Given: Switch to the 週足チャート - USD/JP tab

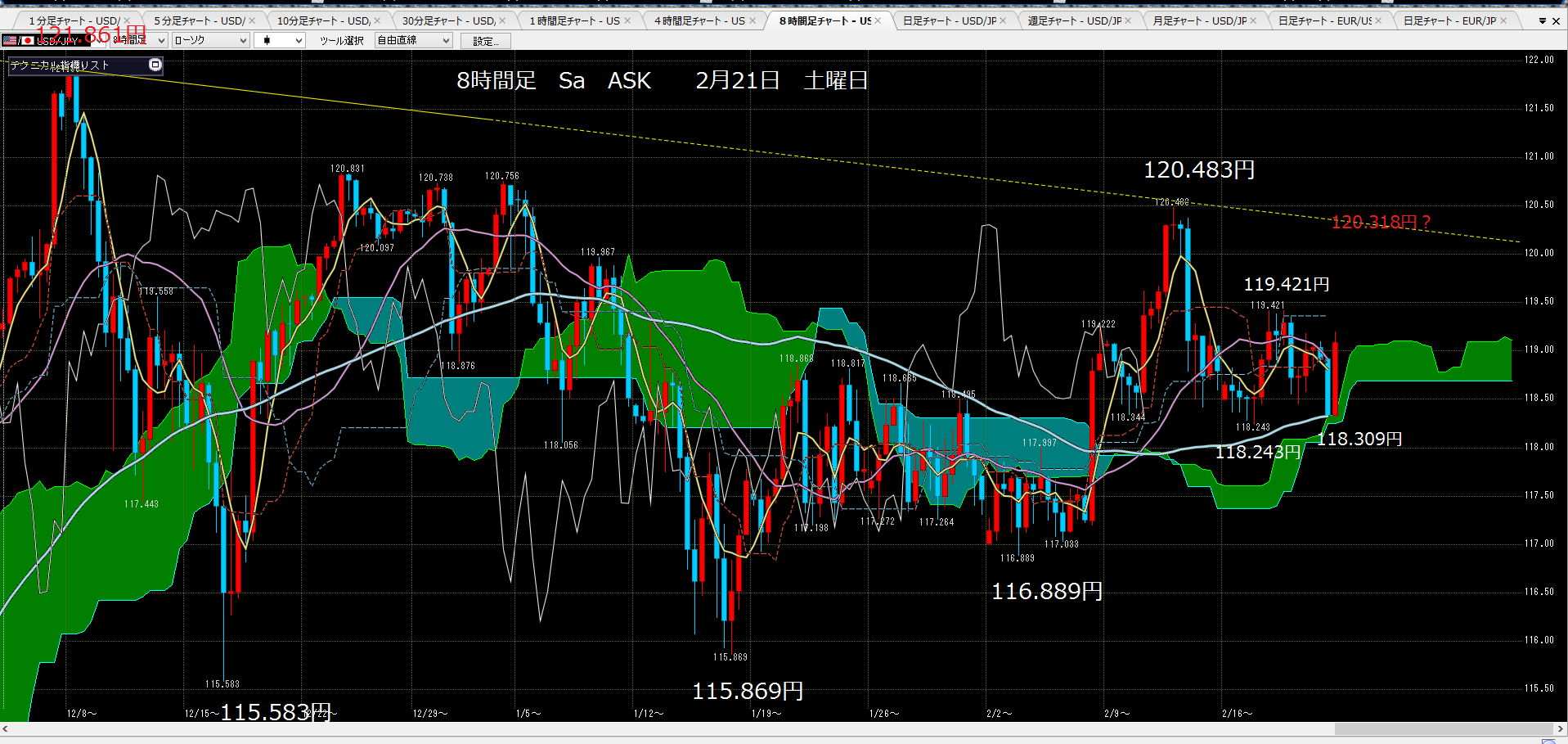Looking at the screenshot, I should click(1075, 21).
